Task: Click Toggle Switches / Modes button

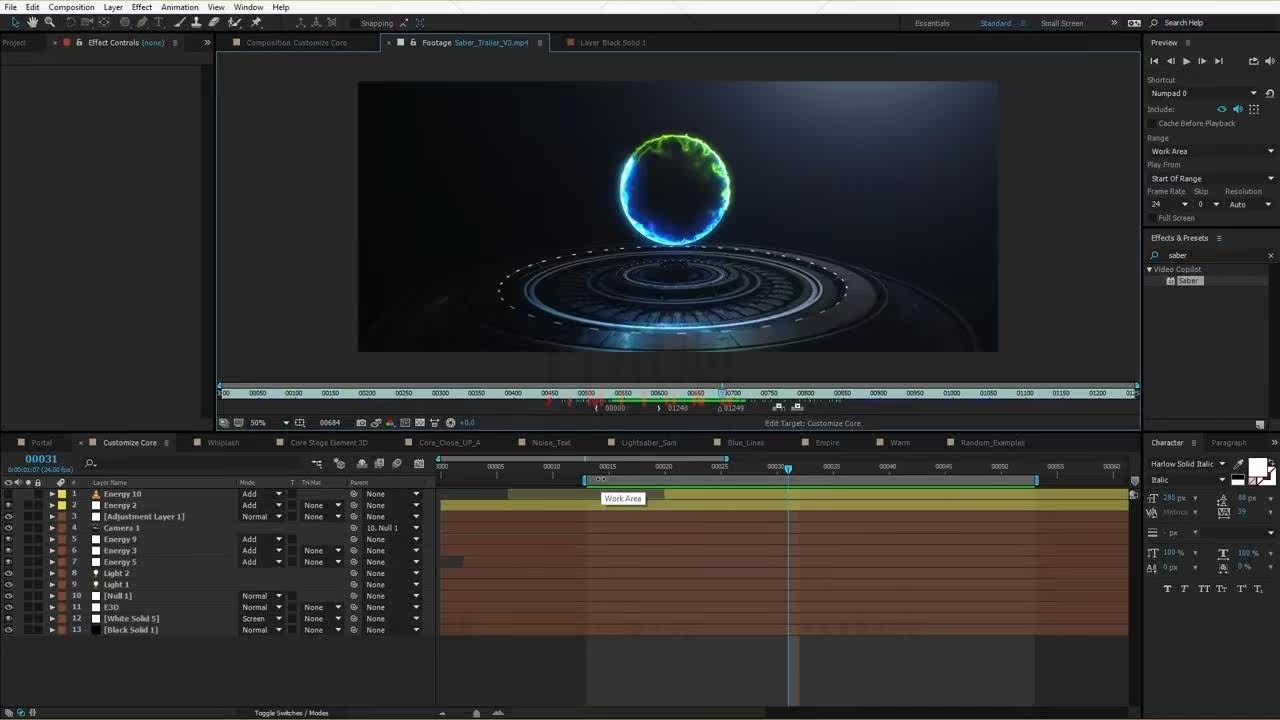Action: (x=291, y=713)
